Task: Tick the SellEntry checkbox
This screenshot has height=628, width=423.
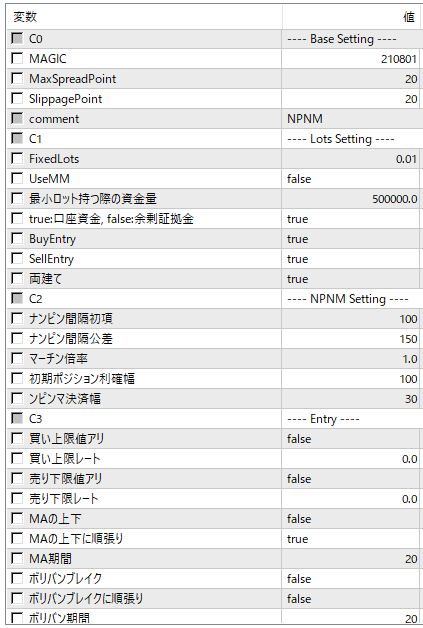Action: (x=17, y=259)
